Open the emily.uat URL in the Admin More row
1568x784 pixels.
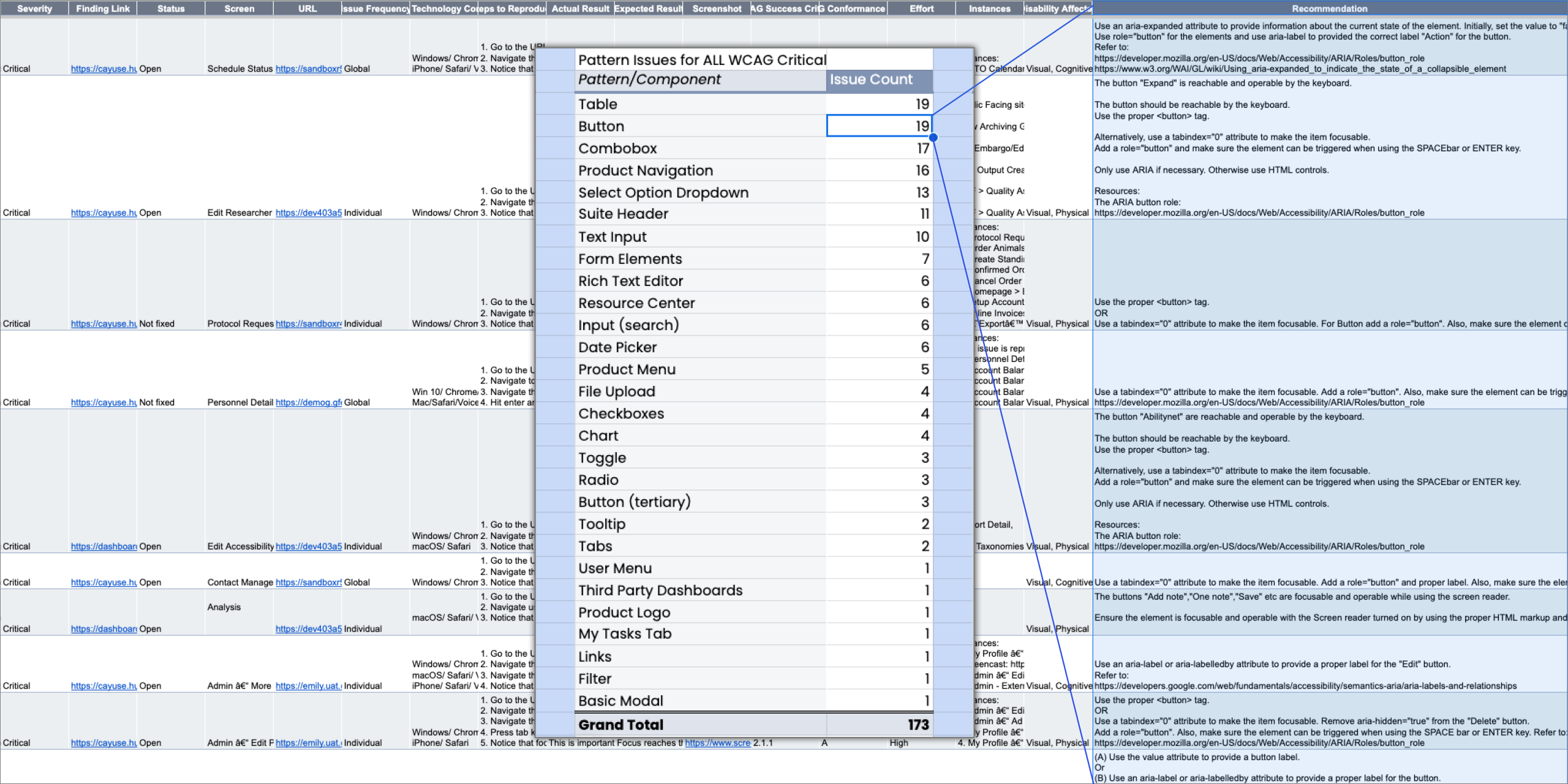click(308, 686)
